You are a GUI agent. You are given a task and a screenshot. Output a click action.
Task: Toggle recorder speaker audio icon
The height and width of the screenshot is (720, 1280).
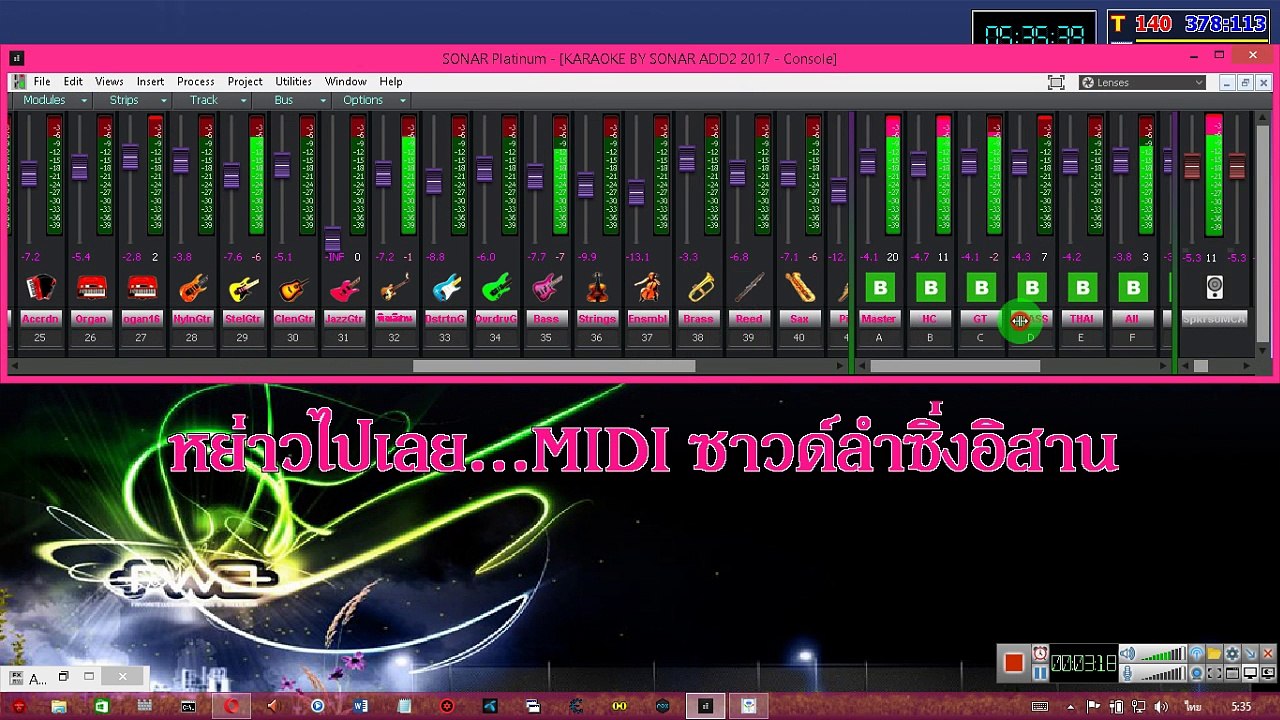[x=1127, y=653]
